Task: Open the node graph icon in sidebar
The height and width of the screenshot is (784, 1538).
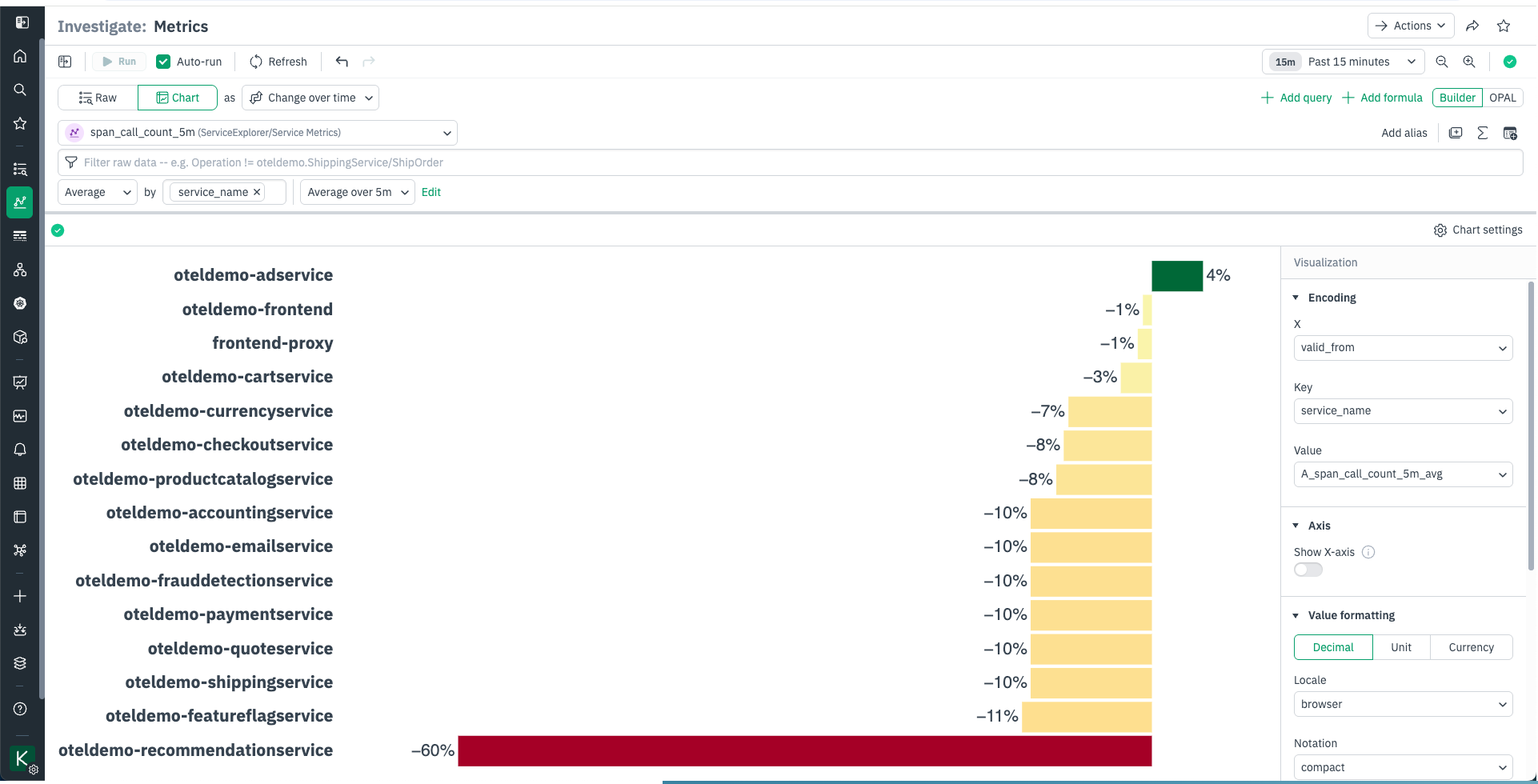Action: point(20,550)
